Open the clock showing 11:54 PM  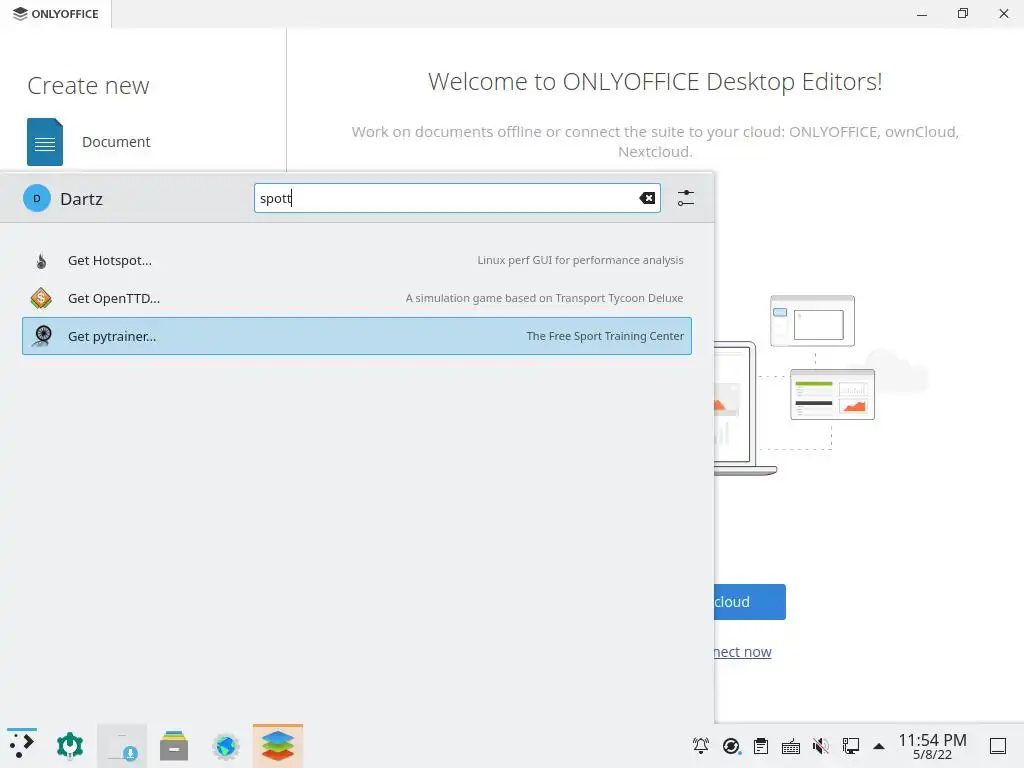click(x=932, y=746)
